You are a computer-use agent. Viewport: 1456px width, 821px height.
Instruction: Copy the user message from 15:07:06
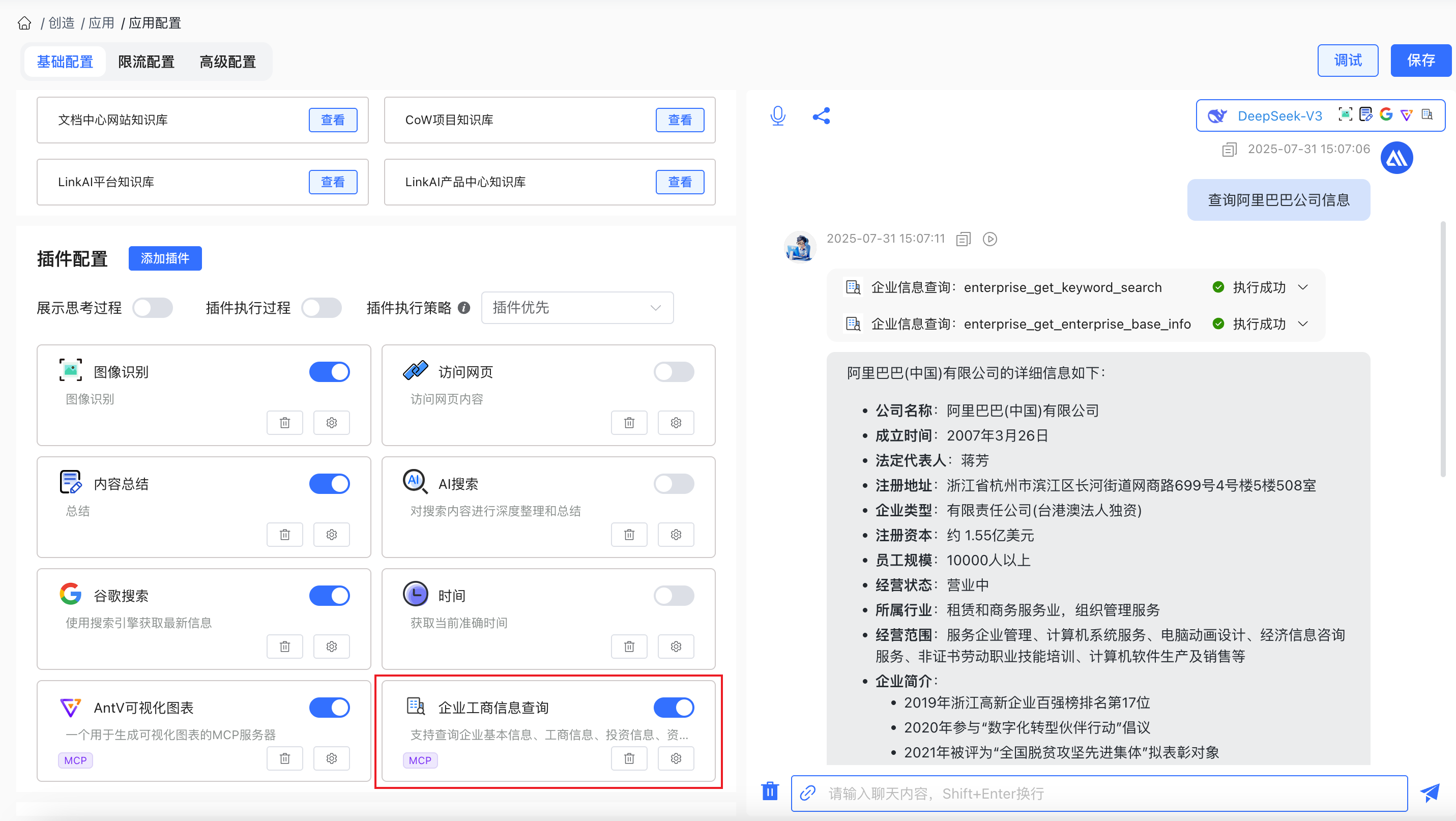[x=1229, y=149]
